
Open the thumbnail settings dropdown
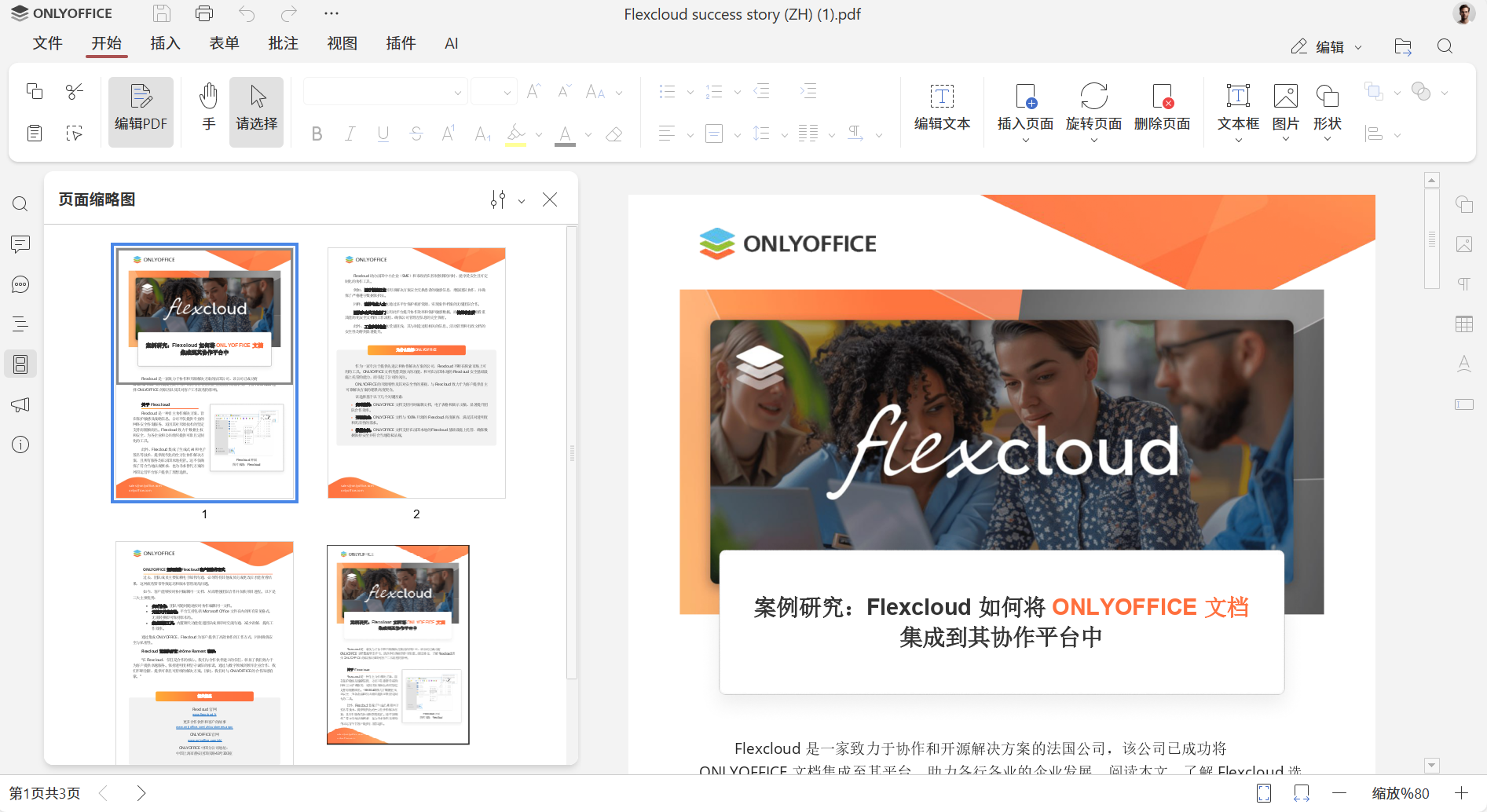point(507,200)
